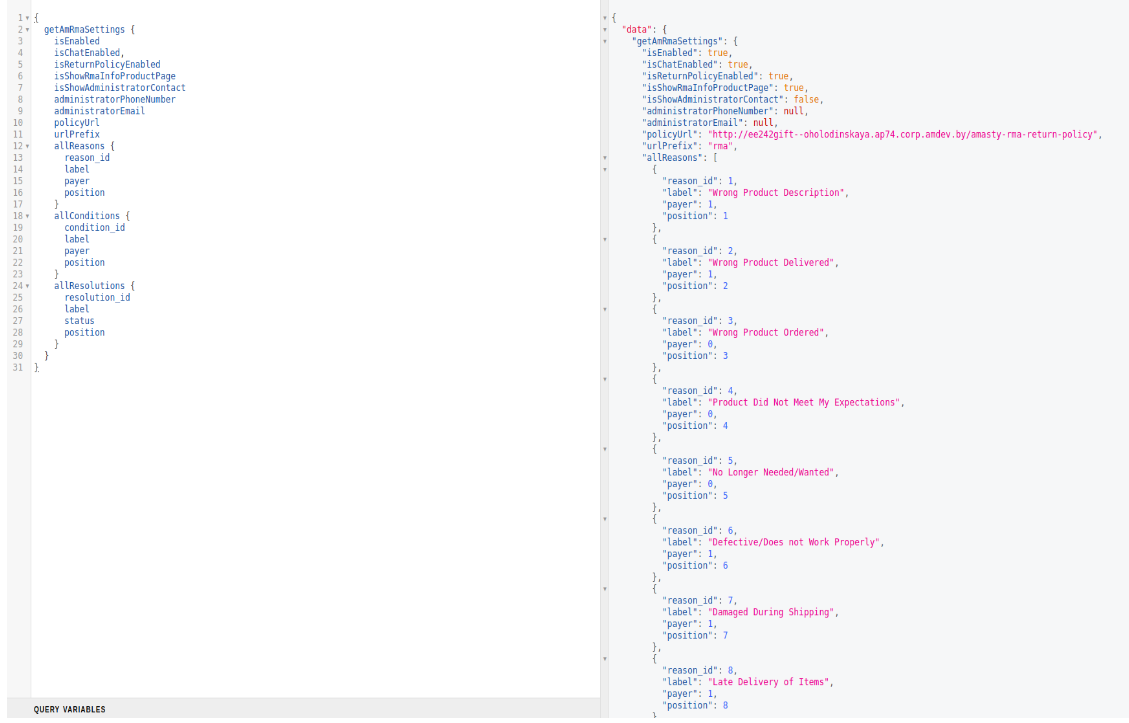Collapse the root brace on line 1

27,18
